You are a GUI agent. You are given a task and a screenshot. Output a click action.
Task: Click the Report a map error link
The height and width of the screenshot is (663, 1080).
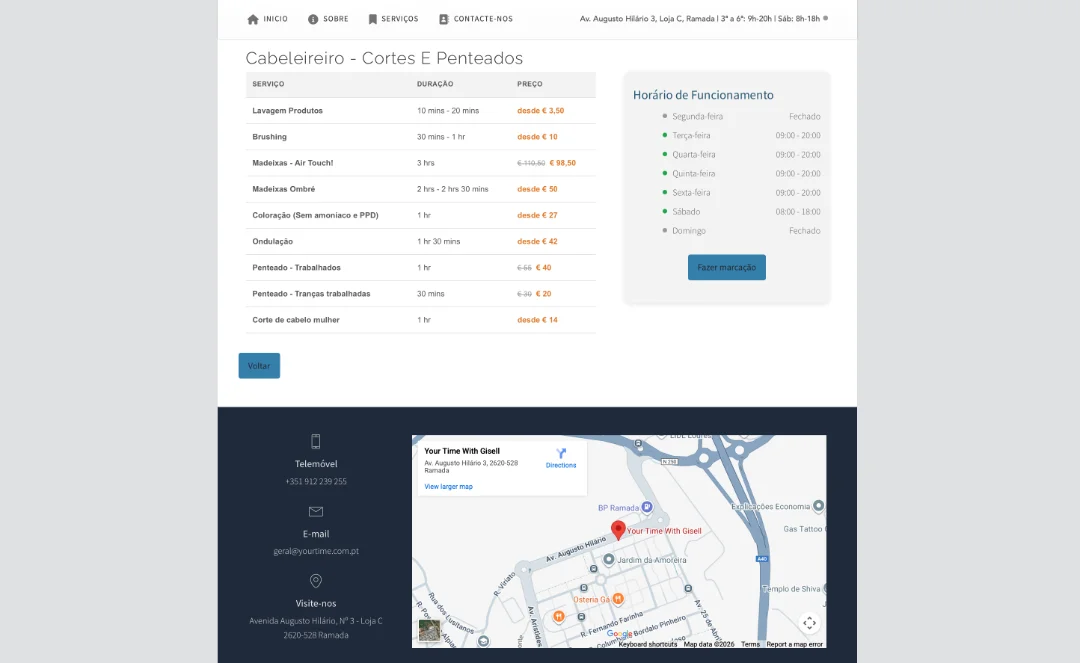click(794, 644)
